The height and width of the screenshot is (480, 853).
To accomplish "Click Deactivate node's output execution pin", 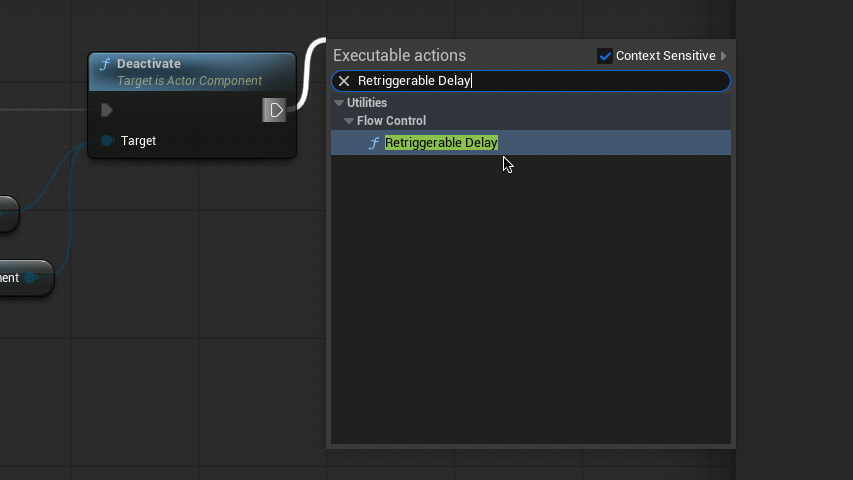I will [275, 110].
